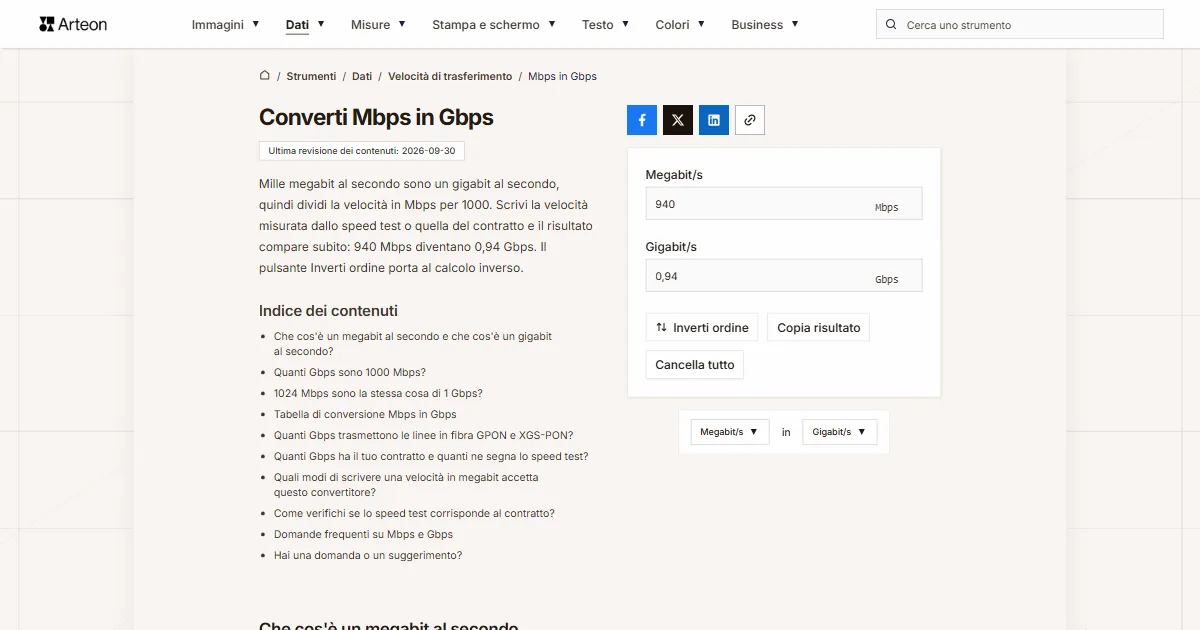Open the Dati menu

305,25
